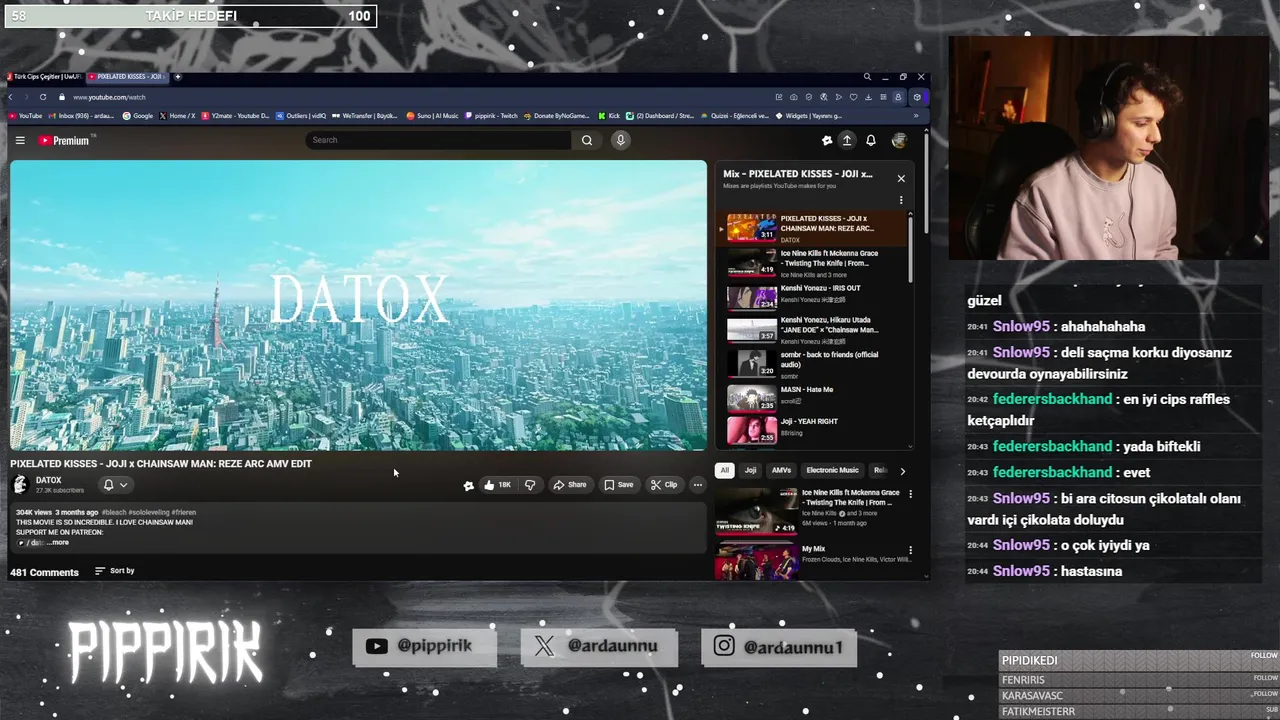
Task: Open the Y2mate bookmark
Action: [236, 116]
